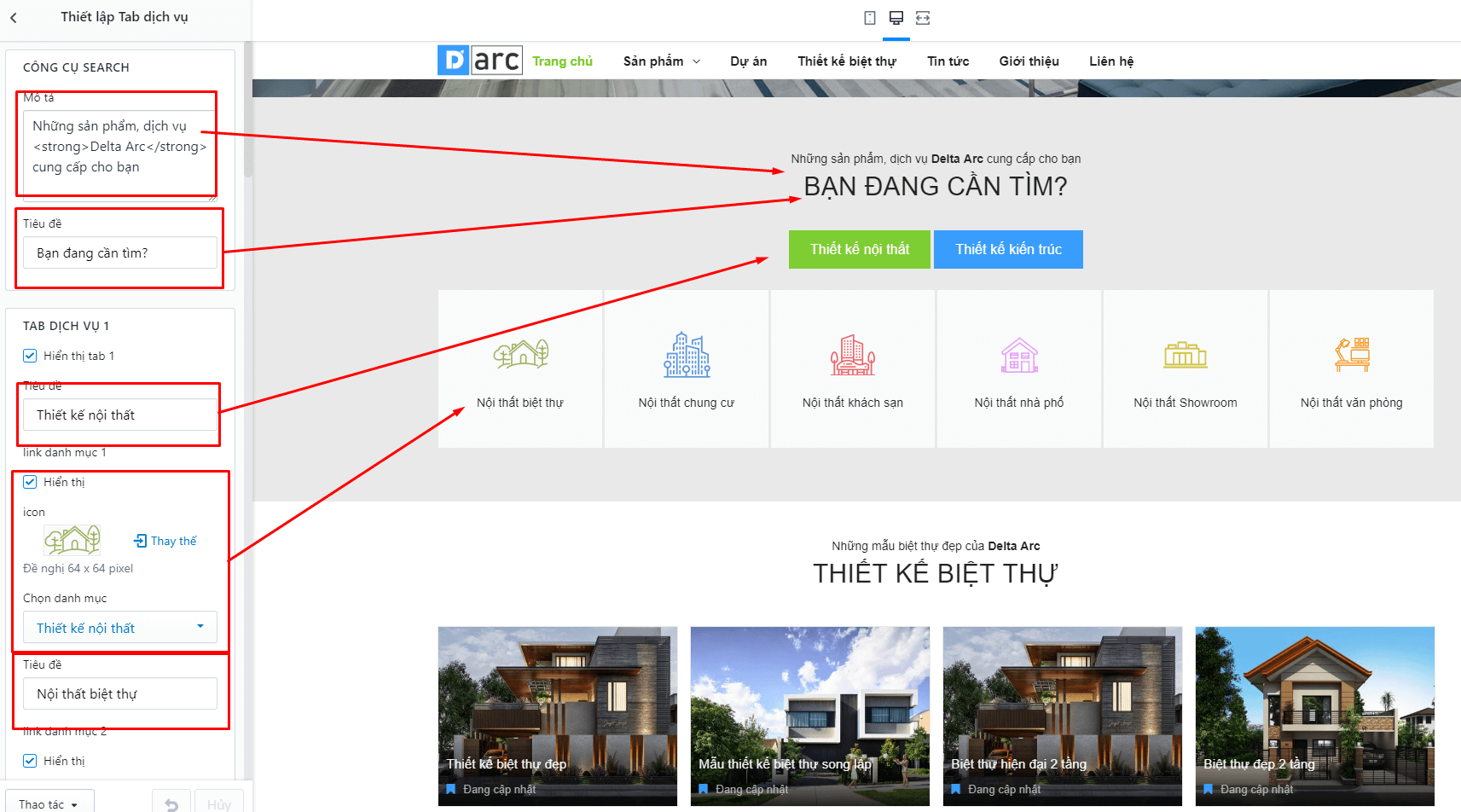This screenshot has width=1461, height=812.
Task: Select the blue Thiết kế kiến trúc tab
Action: point(1008,249)
